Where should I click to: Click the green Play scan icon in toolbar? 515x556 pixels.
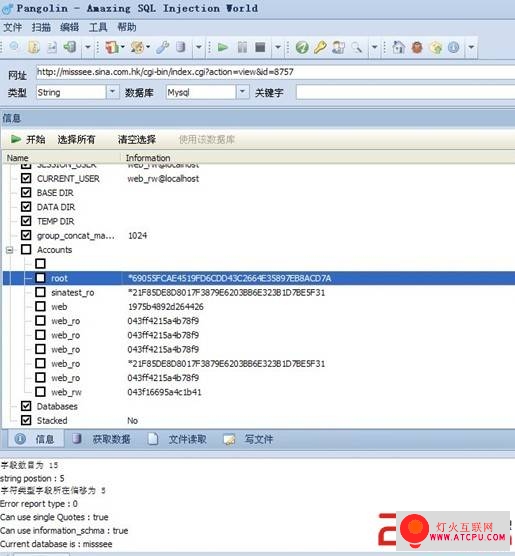[222, 47]
